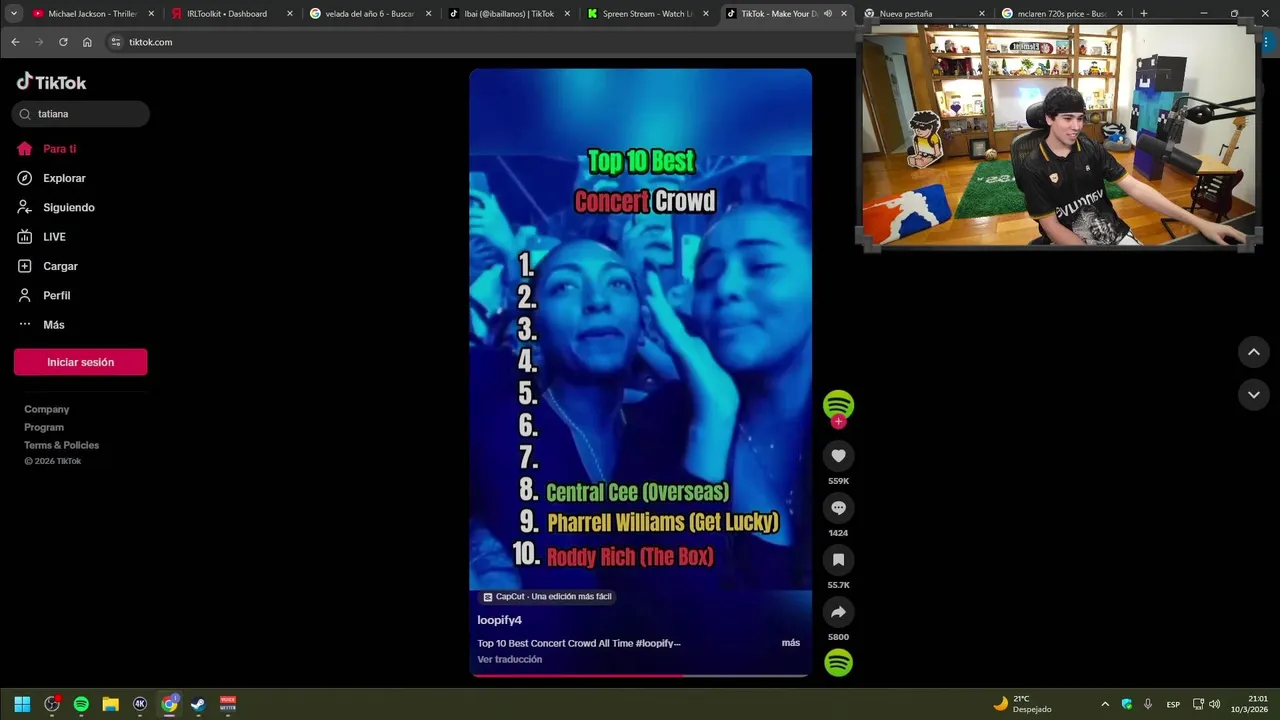Close the Michael Jackson Thriller tab

tap(151, 14)
